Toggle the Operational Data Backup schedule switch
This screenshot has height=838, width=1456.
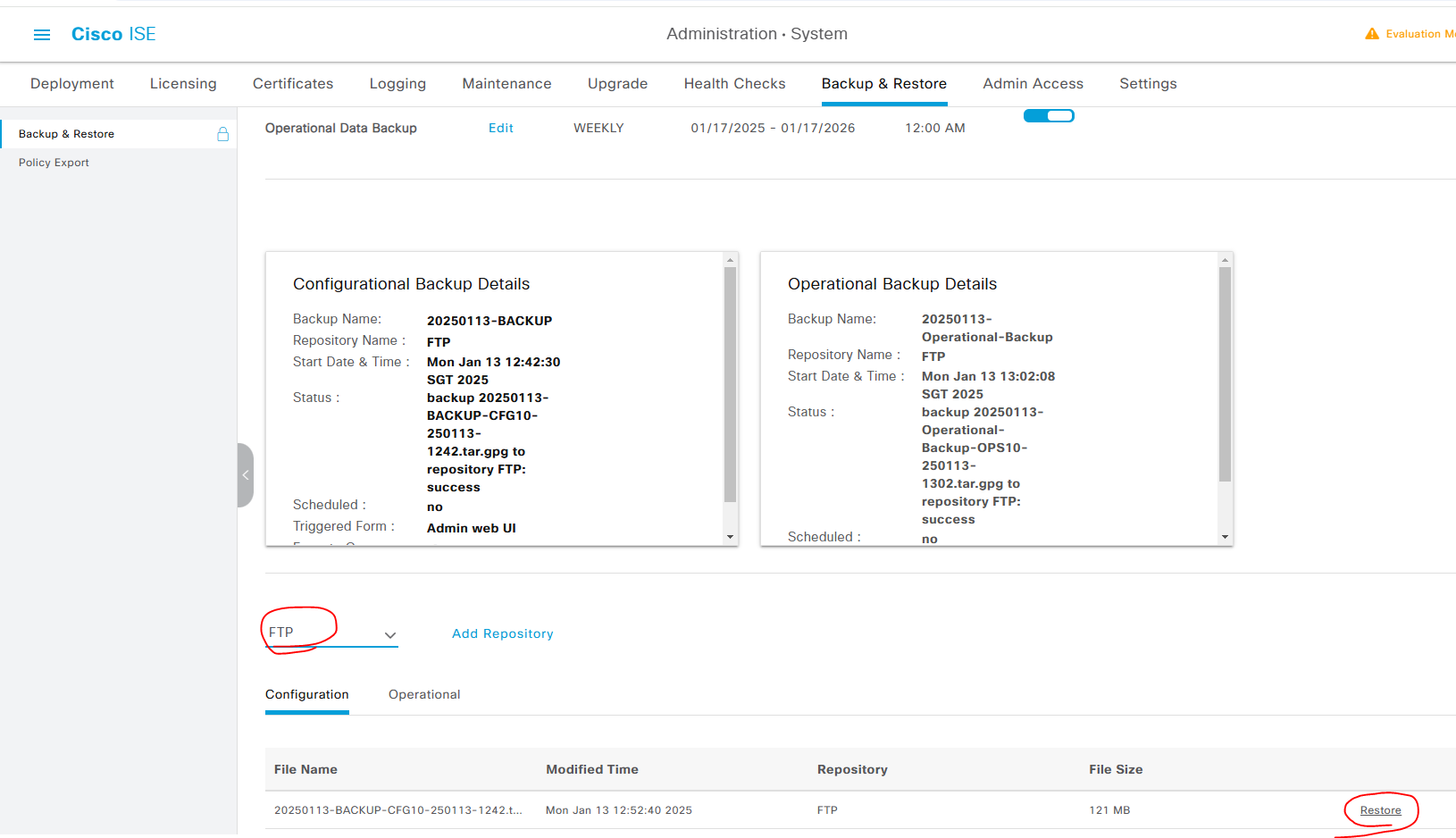(x=1049, y=115)
